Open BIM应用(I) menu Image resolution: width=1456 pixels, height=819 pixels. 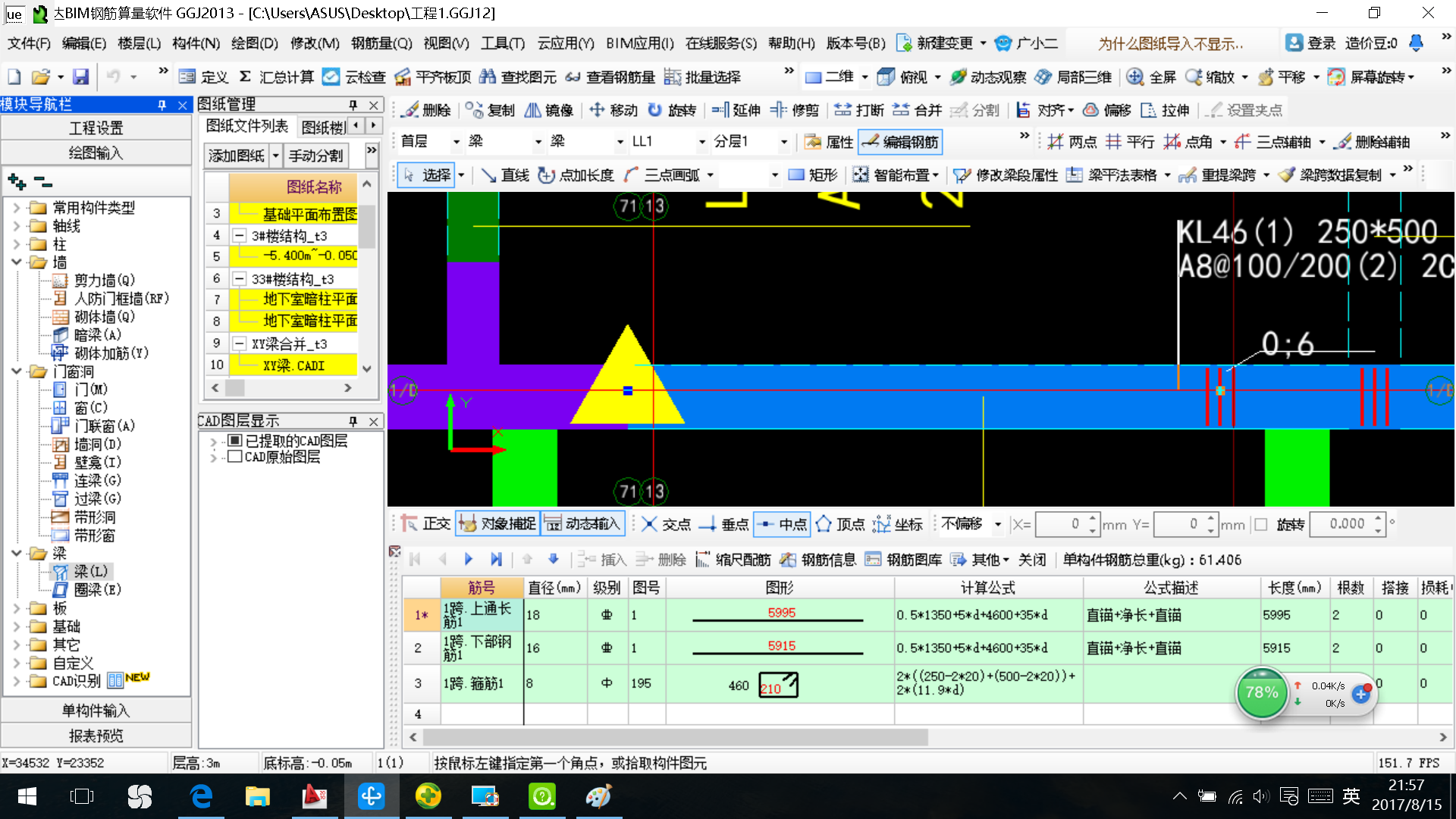coord(639,43)
